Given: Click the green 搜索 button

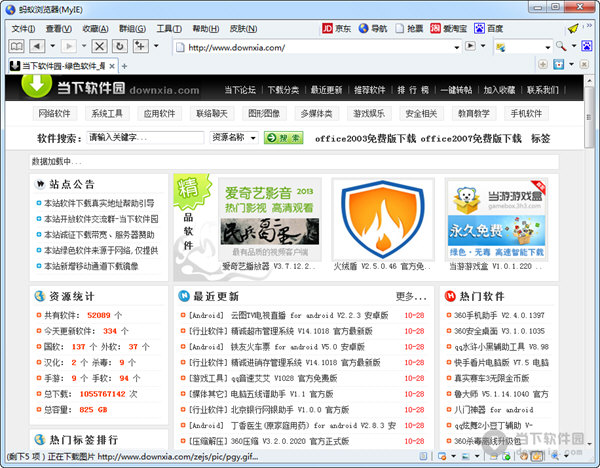Looking at the screenshot, I should pyautogui.click(x=284, y=138).
